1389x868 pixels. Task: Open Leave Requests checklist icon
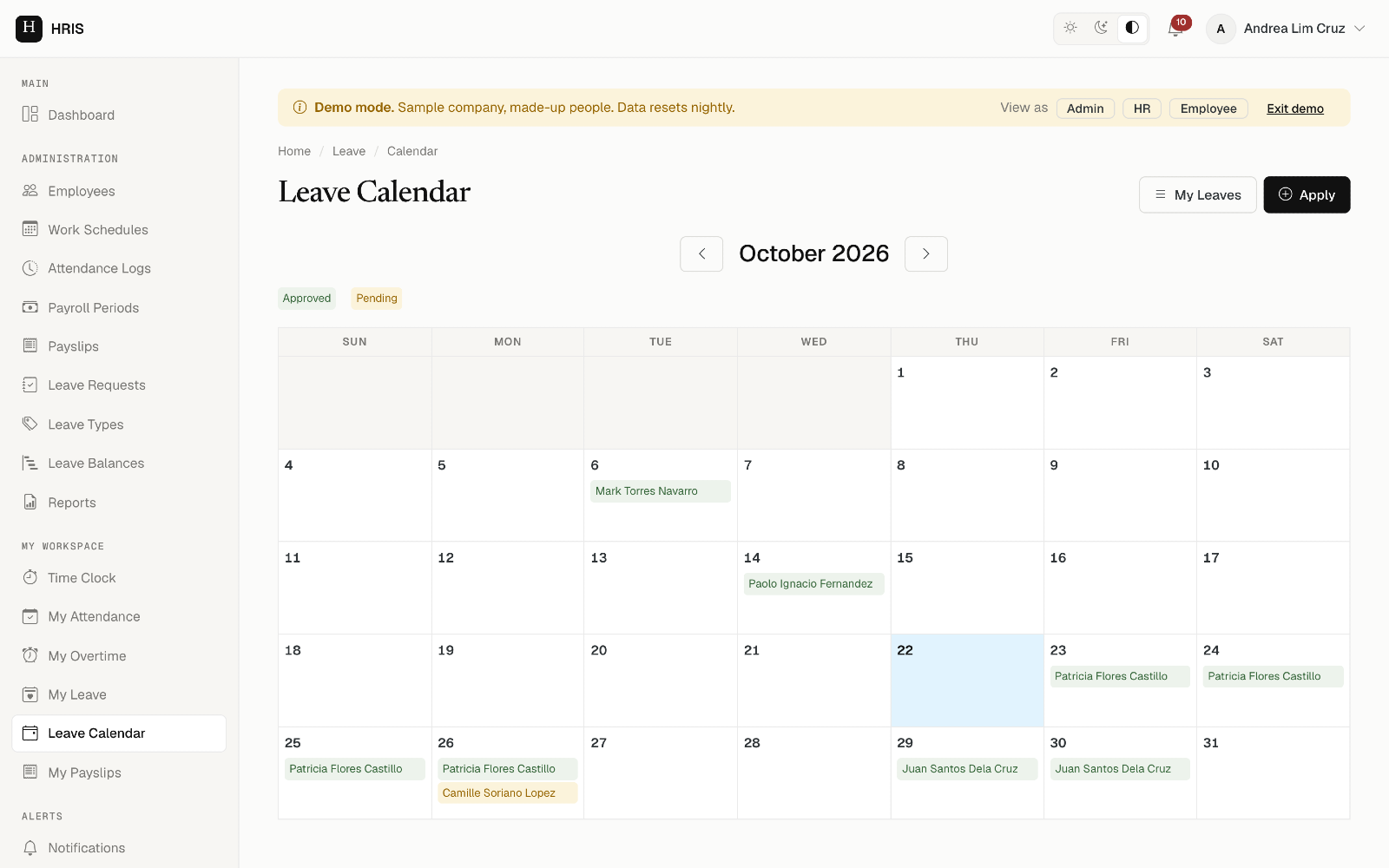(30, 385)
